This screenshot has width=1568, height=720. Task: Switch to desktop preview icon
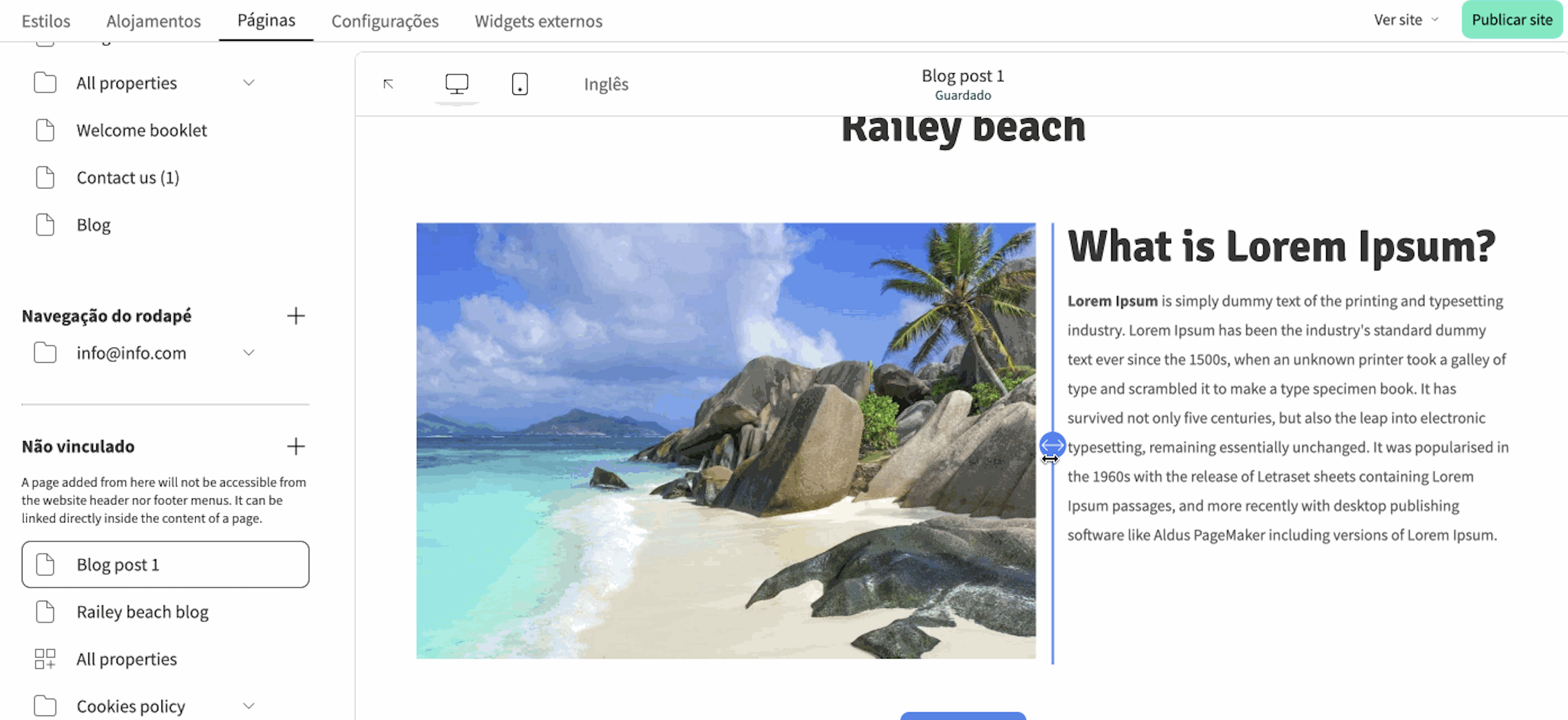[456, 84]
